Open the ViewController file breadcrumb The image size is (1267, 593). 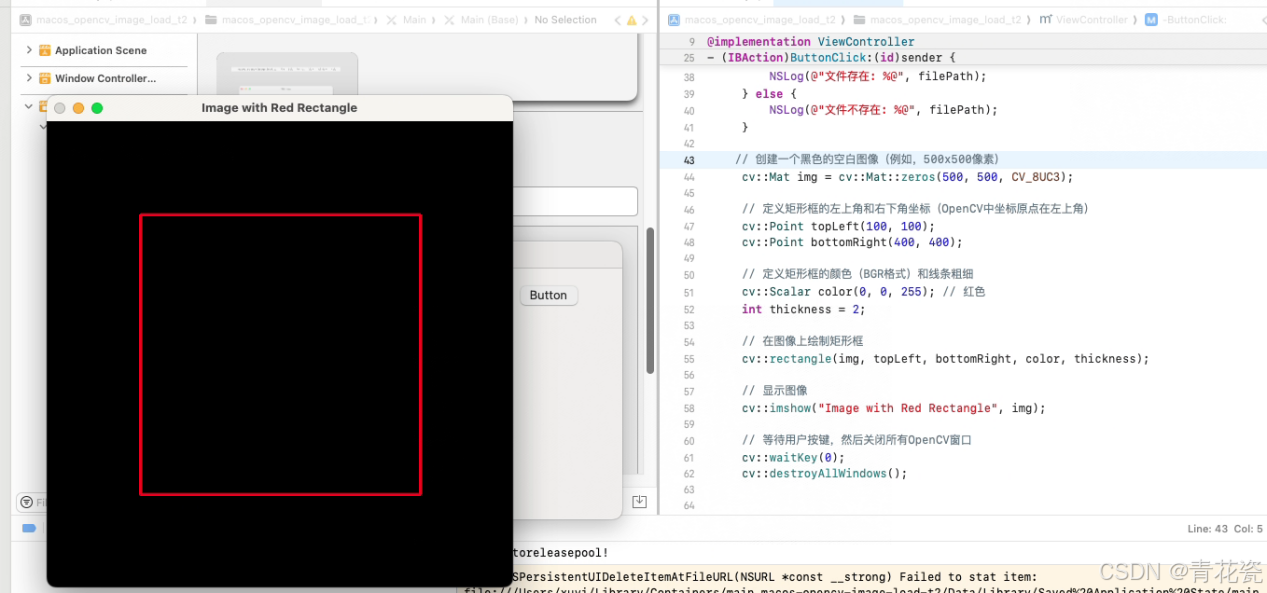click(1084, 20)
